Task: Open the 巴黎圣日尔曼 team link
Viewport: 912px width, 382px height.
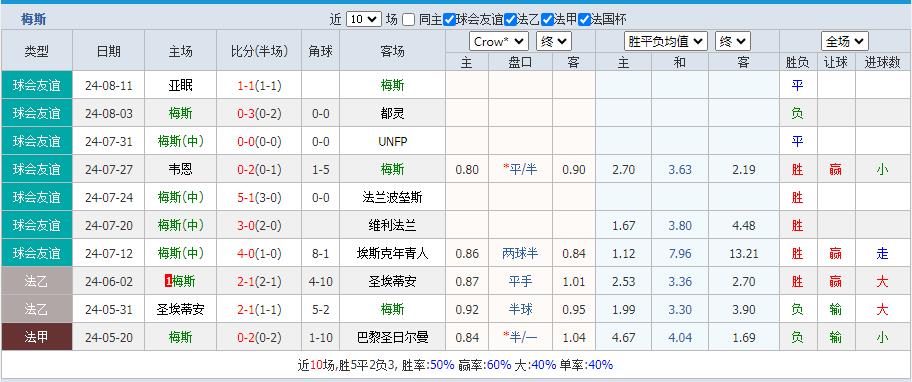Action: 393,337
